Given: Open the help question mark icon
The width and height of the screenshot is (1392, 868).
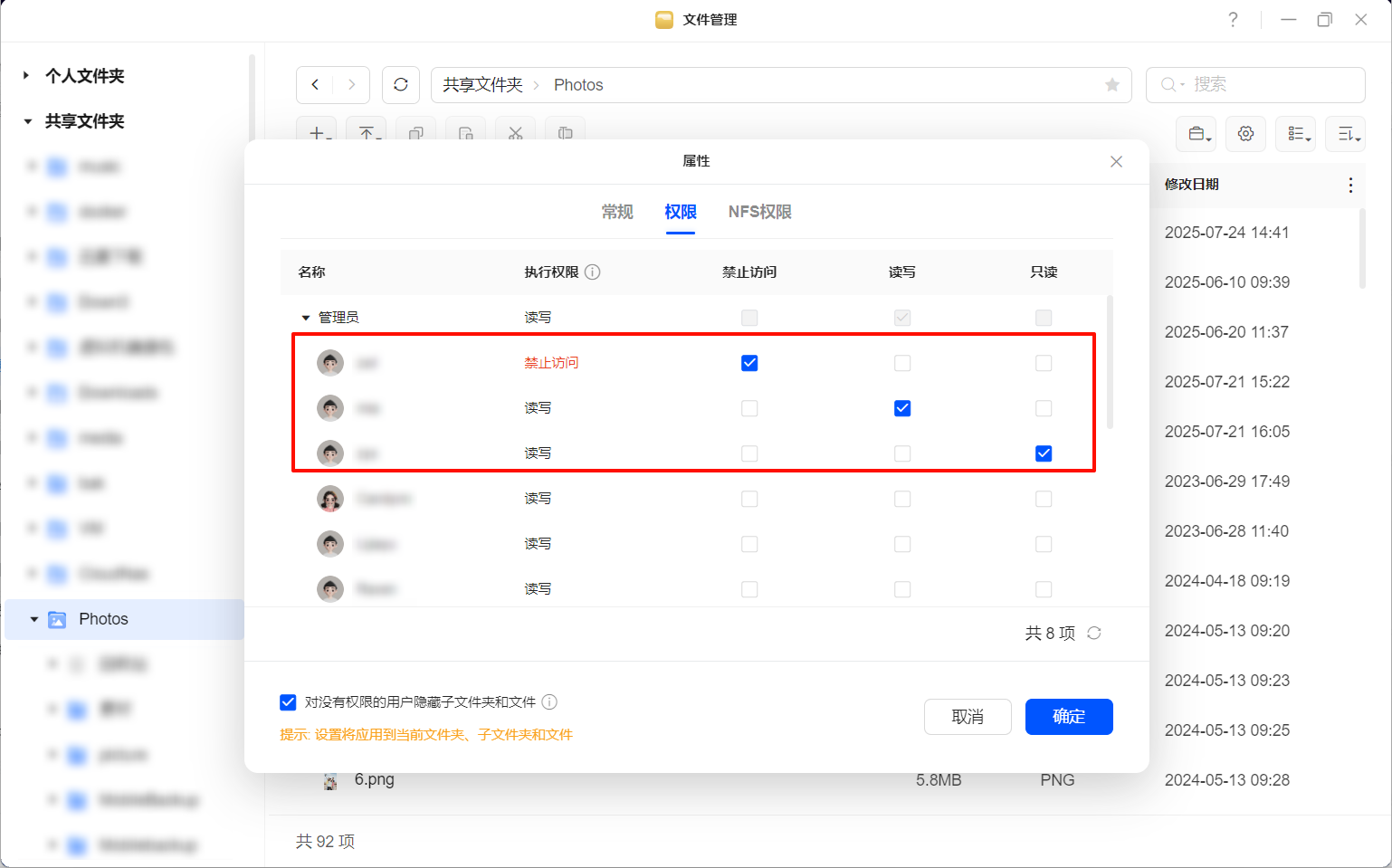Looking at the screenshot, I should click(1233, 20).
